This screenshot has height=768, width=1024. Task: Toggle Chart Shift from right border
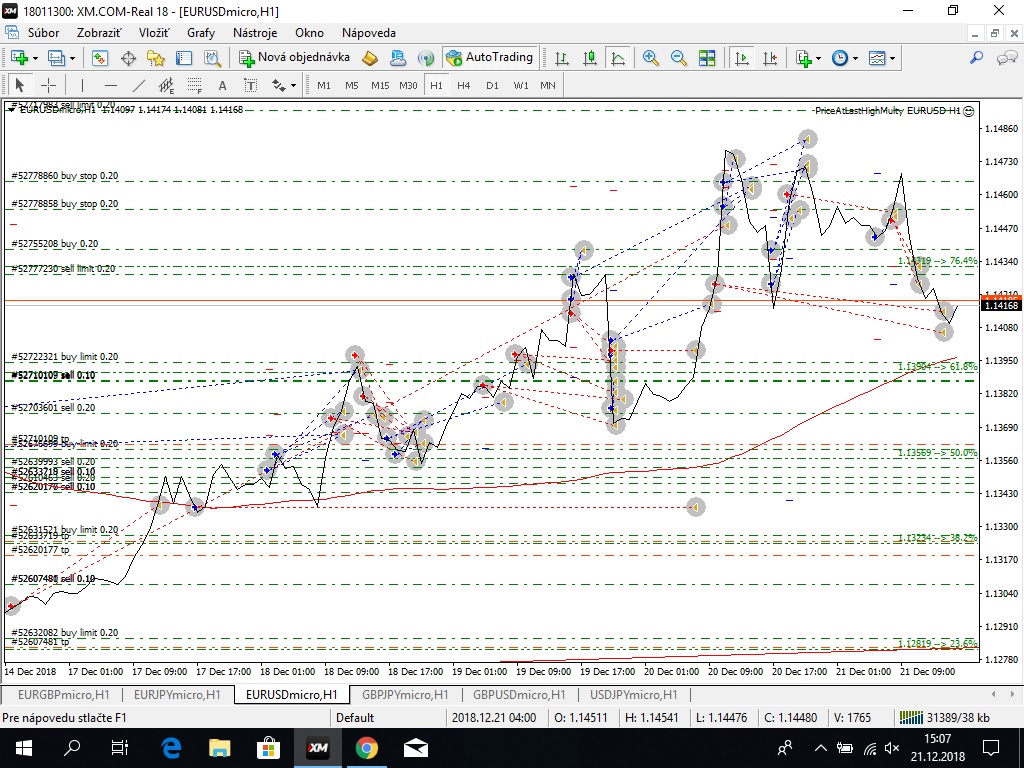[x=770, y=58]
